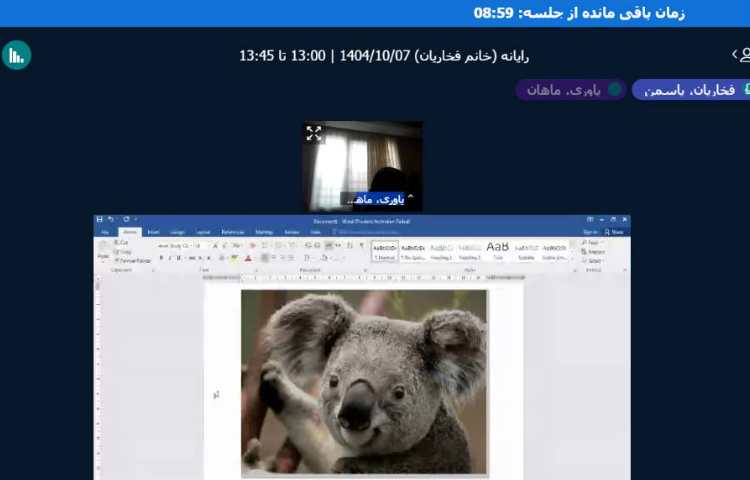750x480 pixels.
Task: Open the Select menu in the Editing group
Action: click(593, 261)
